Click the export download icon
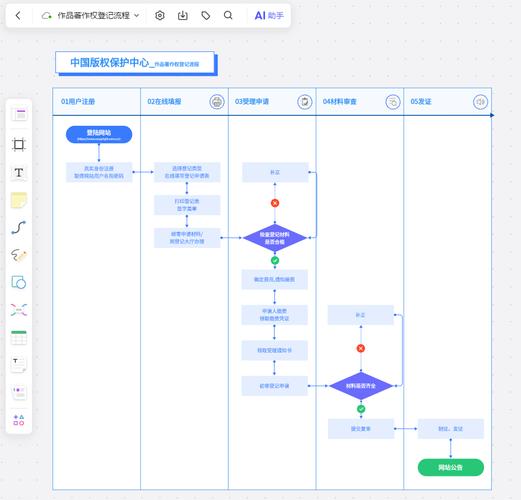Image resolution: width=521 pixels, height=500 pixels. tap(183, 15)
